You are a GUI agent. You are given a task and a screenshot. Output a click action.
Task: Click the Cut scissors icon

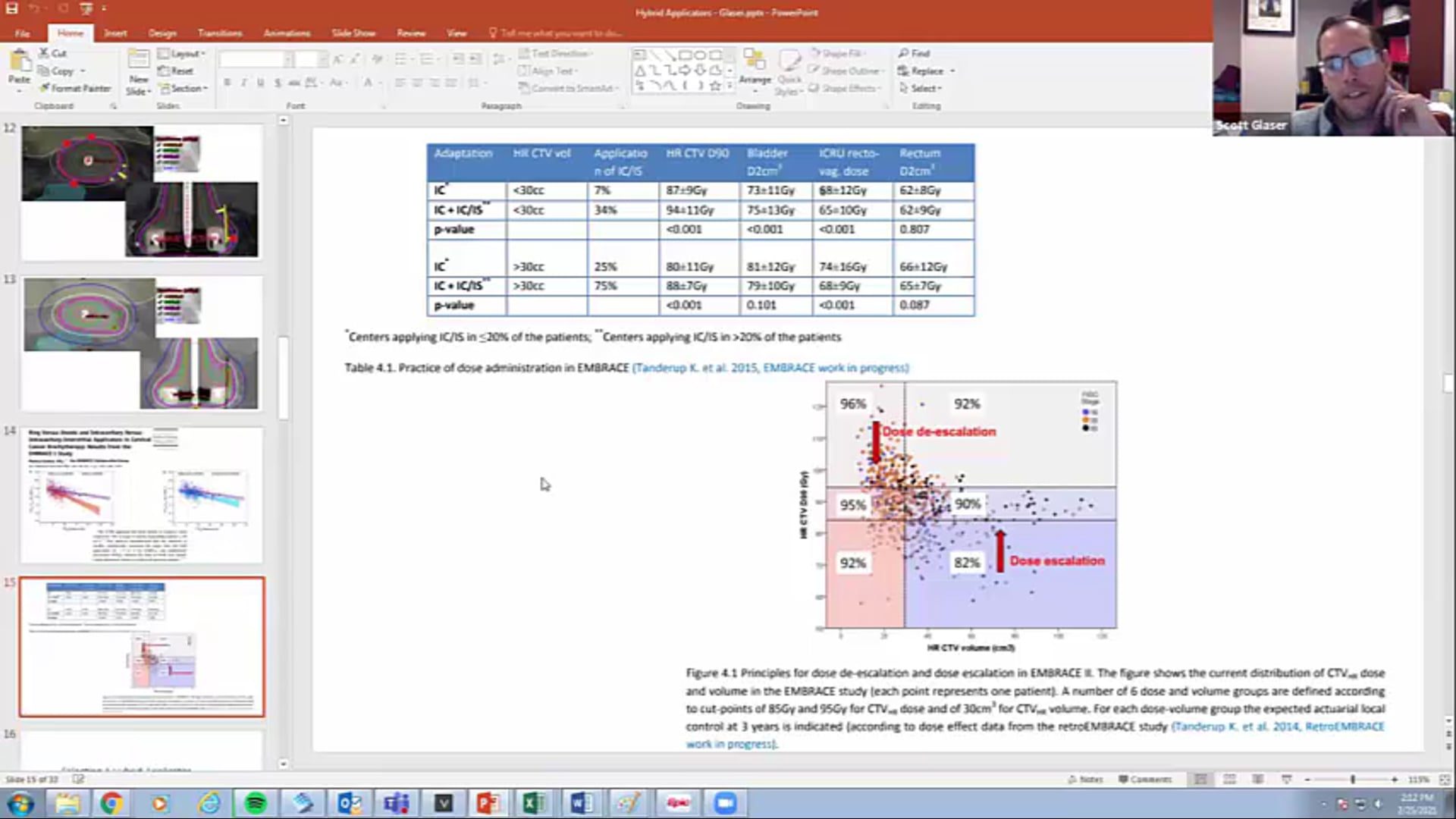[45, 53]
